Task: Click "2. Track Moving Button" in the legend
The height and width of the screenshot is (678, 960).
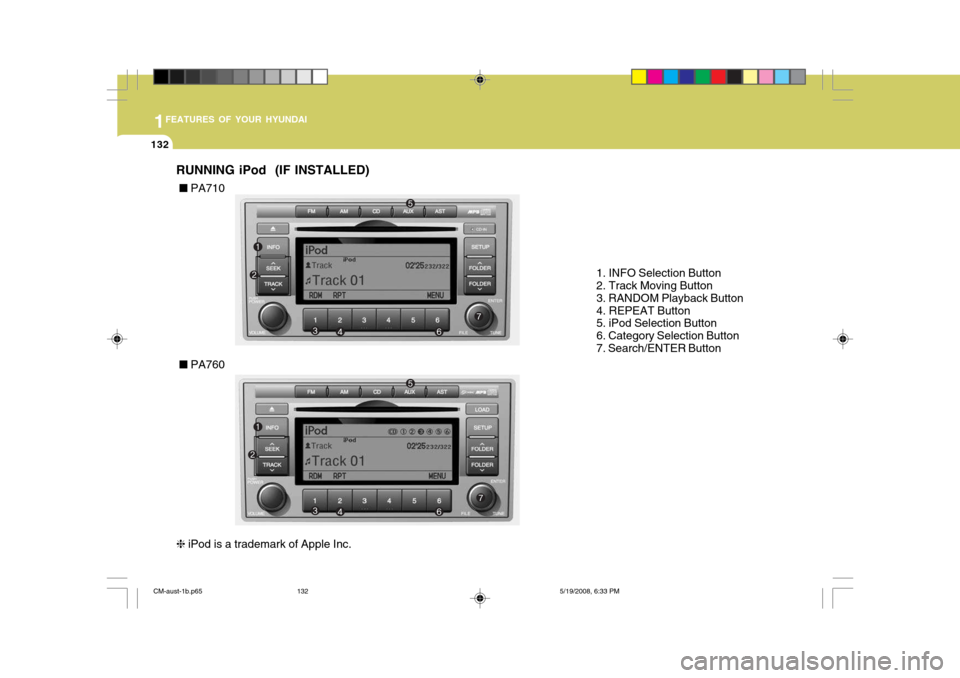Action: click(654, 285)
